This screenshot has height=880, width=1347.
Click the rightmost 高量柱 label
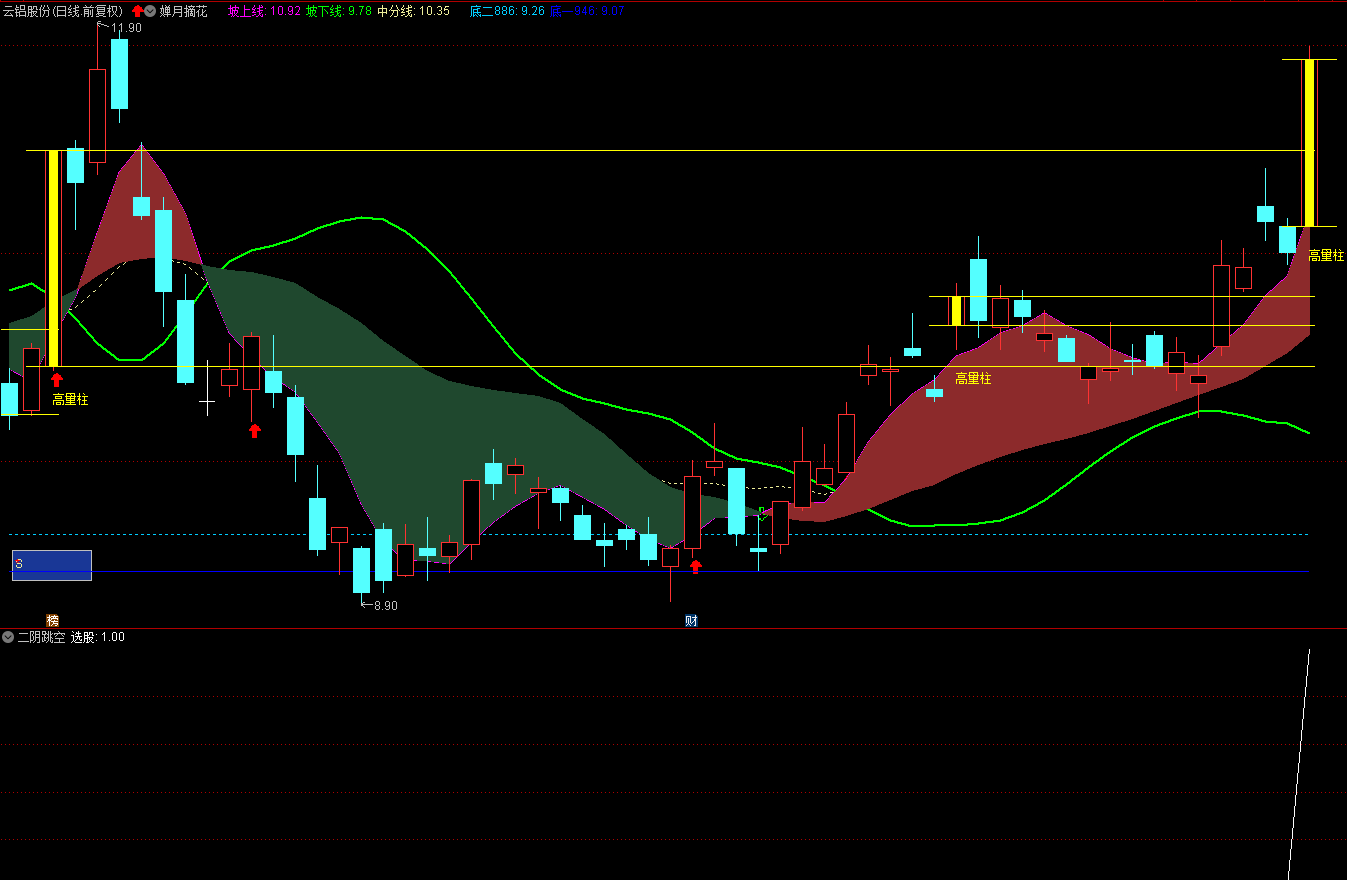point(1326,255)
